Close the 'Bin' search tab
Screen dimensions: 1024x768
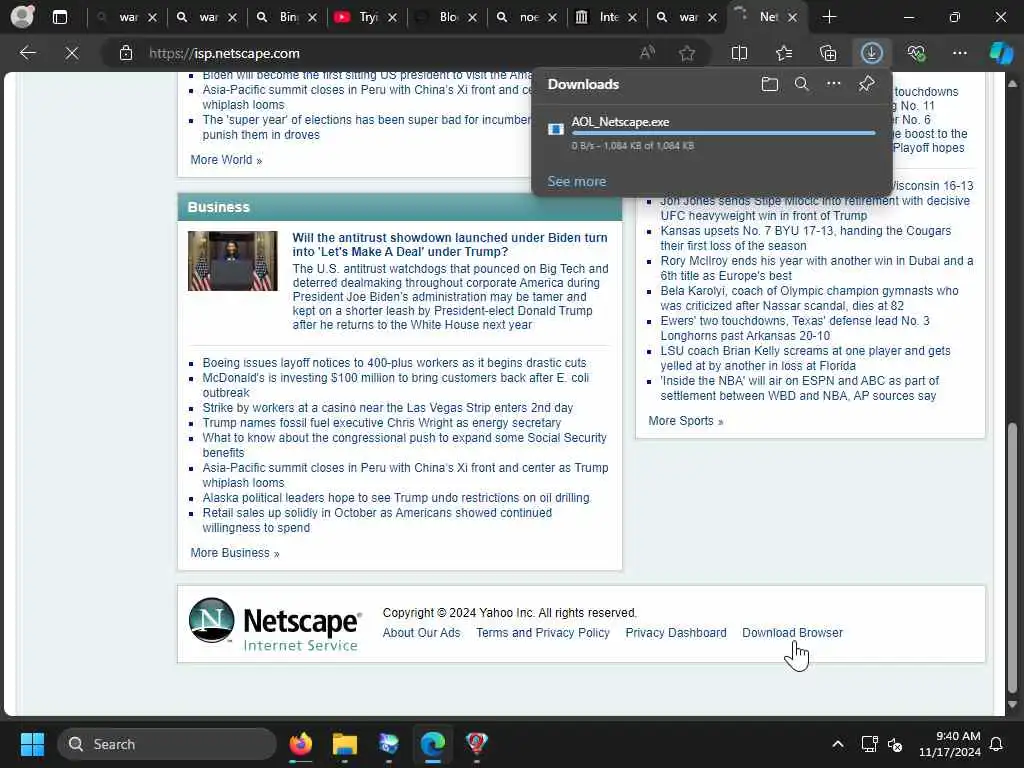312,18
